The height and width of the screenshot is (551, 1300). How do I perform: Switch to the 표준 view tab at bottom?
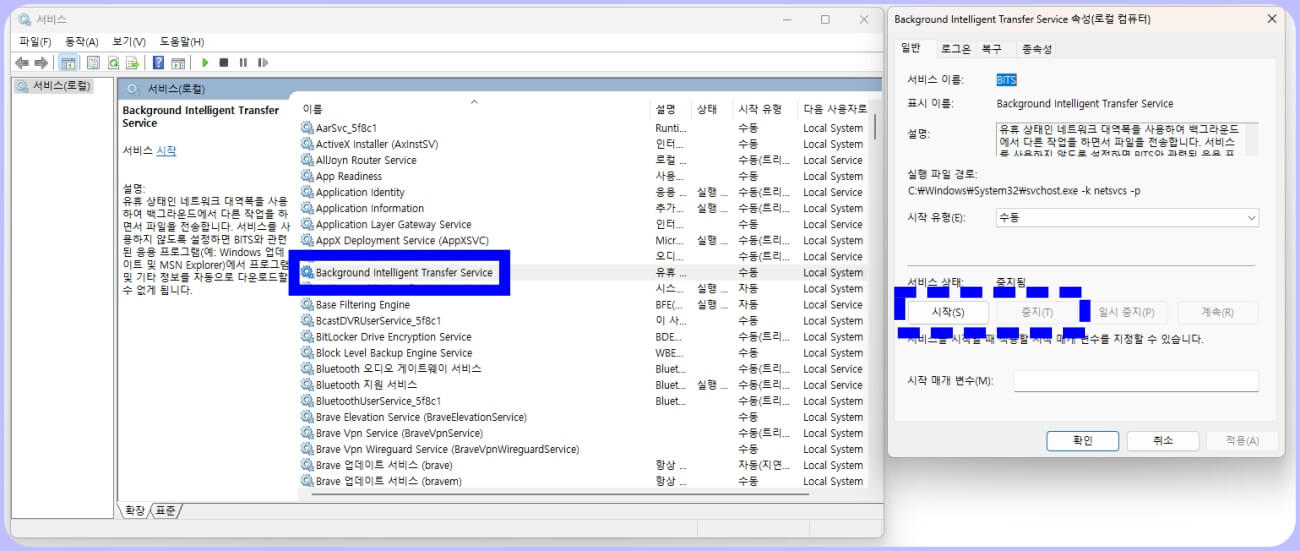coord(166,510)
